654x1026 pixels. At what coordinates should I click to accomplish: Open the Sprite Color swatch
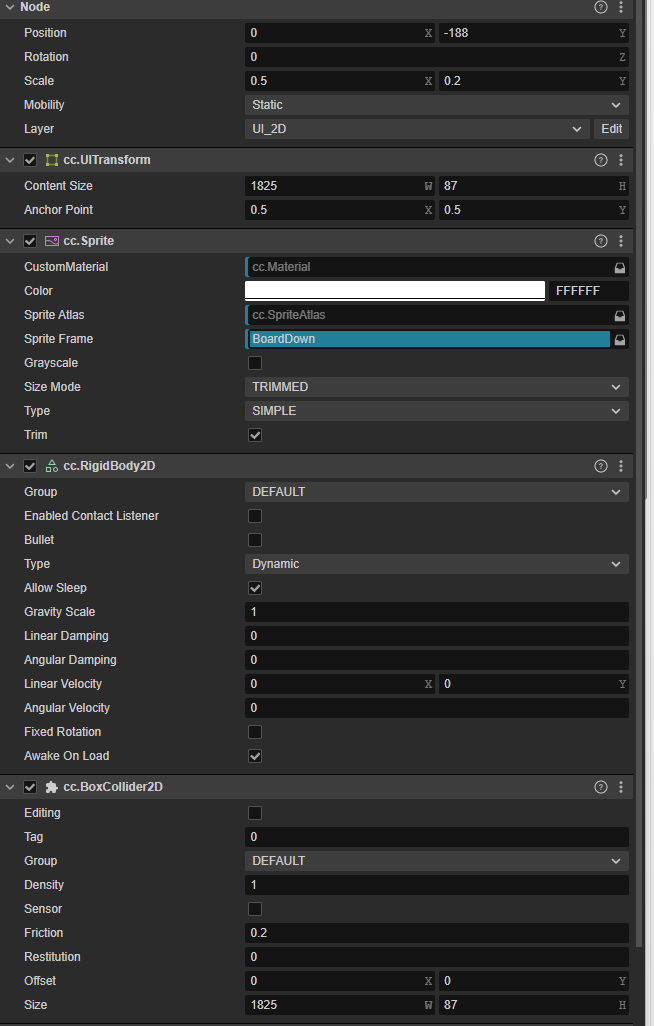[x=395, y=291]
